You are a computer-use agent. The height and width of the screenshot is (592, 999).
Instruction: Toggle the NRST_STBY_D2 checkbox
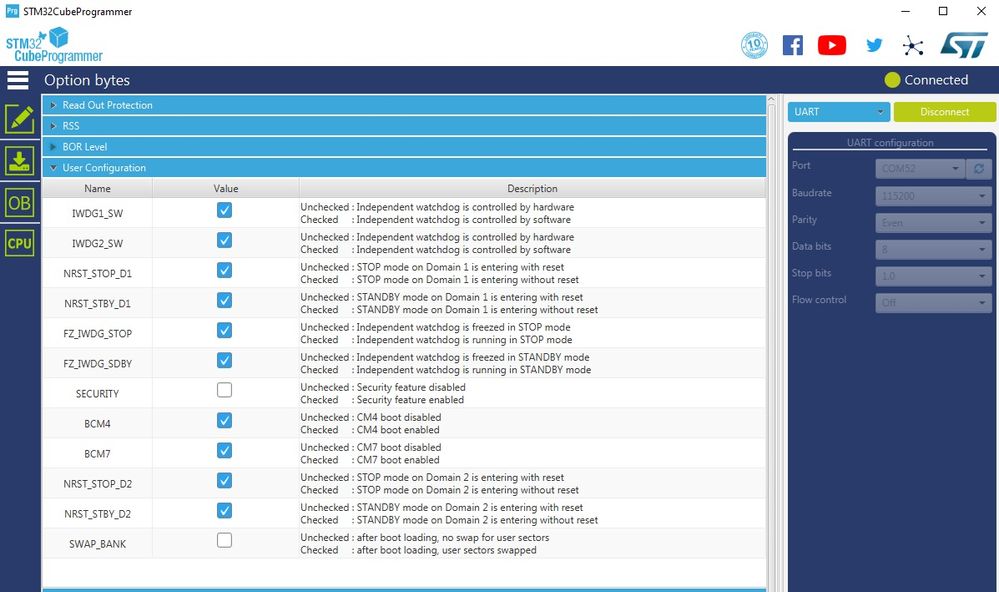point(224,510)
